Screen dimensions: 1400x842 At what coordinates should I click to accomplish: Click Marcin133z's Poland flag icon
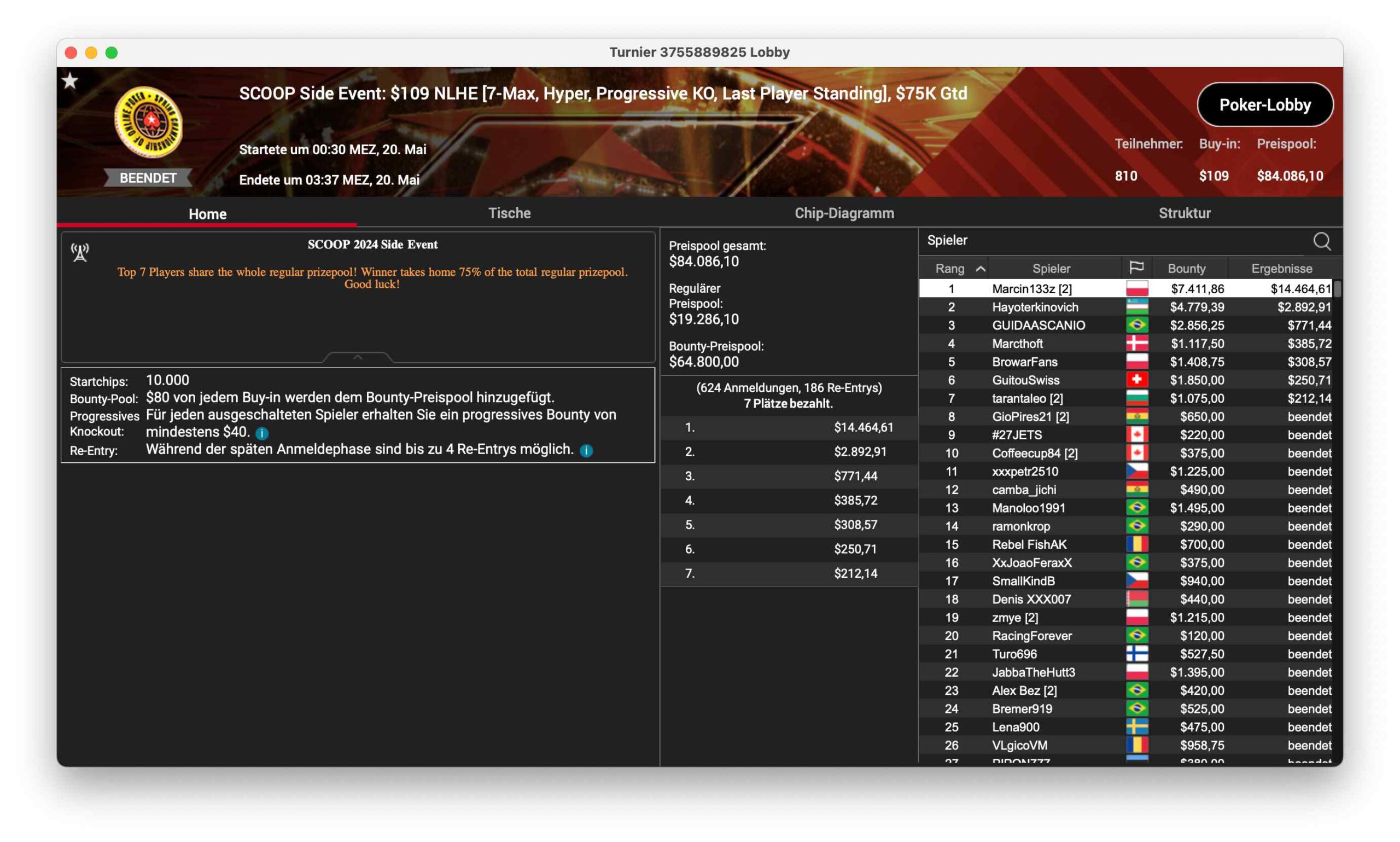click(1136, 289)
